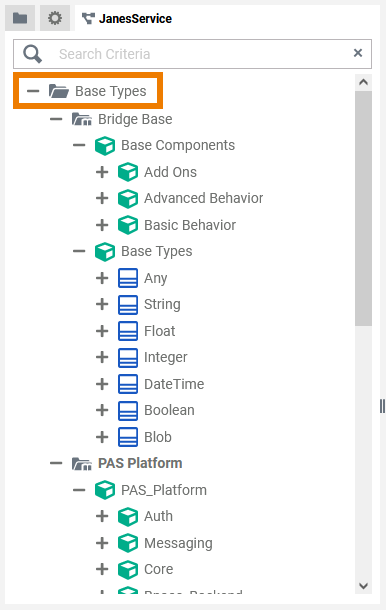Viewport: 386px width, 610px height.
Task: Collapse the top Base Types folder
Action: [x=33, y=91]
